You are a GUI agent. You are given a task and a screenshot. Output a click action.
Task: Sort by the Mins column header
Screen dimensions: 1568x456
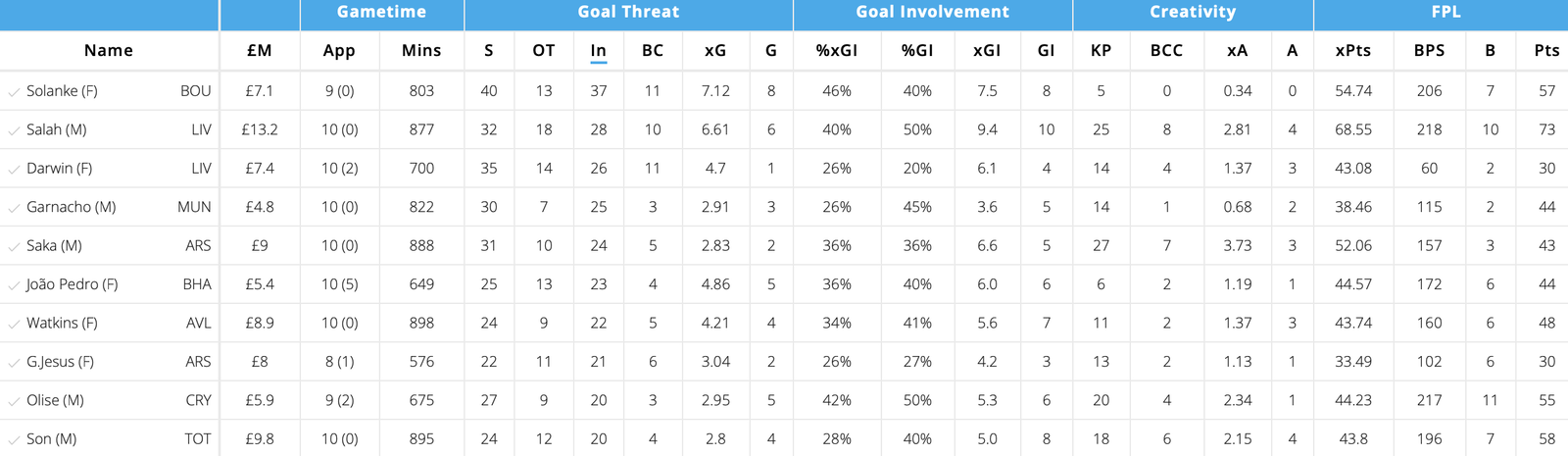tap(421, 51)
